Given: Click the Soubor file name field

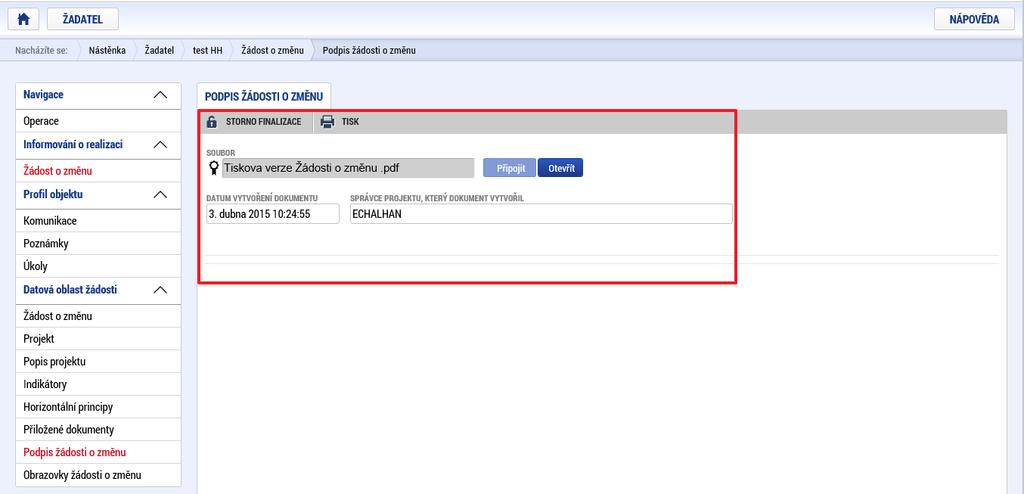Looking at the screenshot, I should pos(348,168).
